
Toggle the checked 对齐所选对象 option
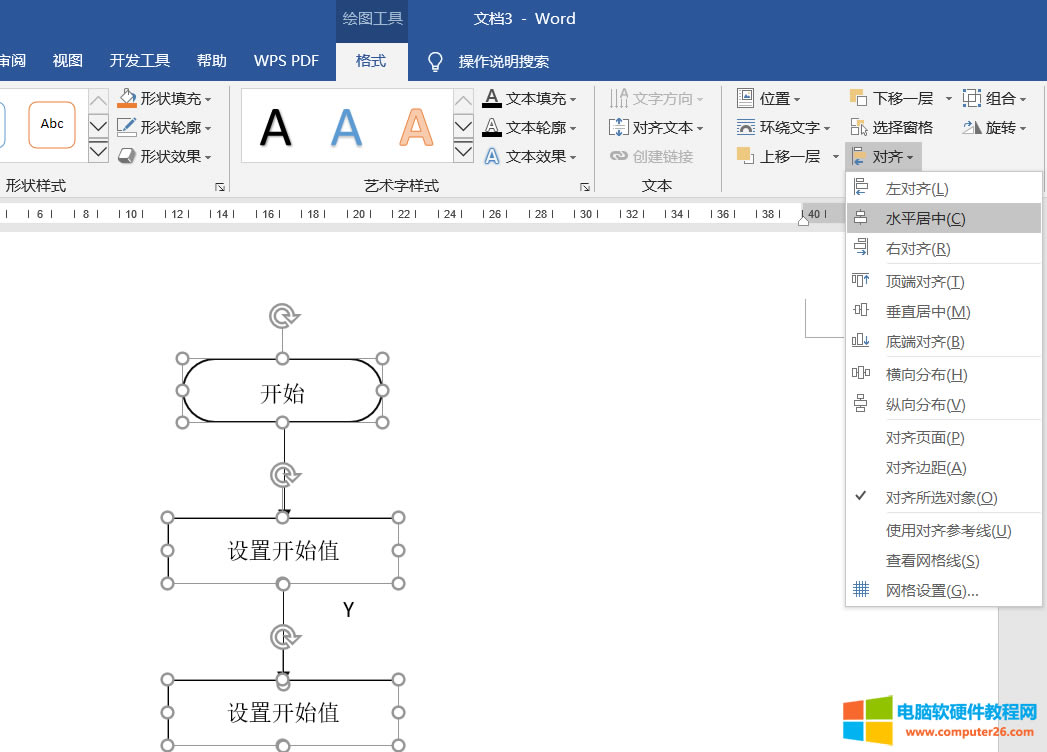click(940, 498)
